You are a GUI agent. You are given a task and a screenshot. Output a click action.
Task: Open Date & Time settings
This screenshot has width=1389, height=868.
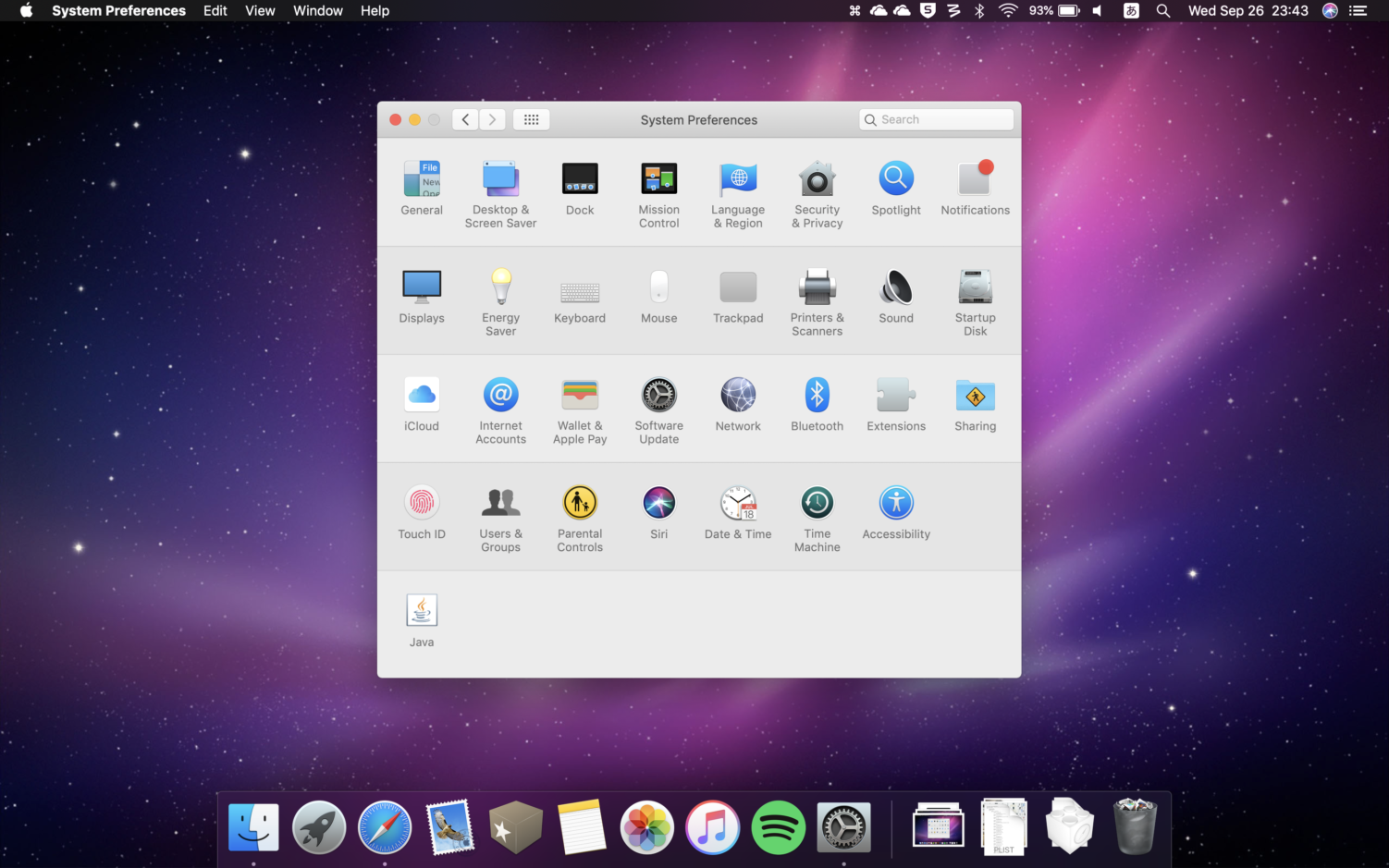(x=738, y=513)
